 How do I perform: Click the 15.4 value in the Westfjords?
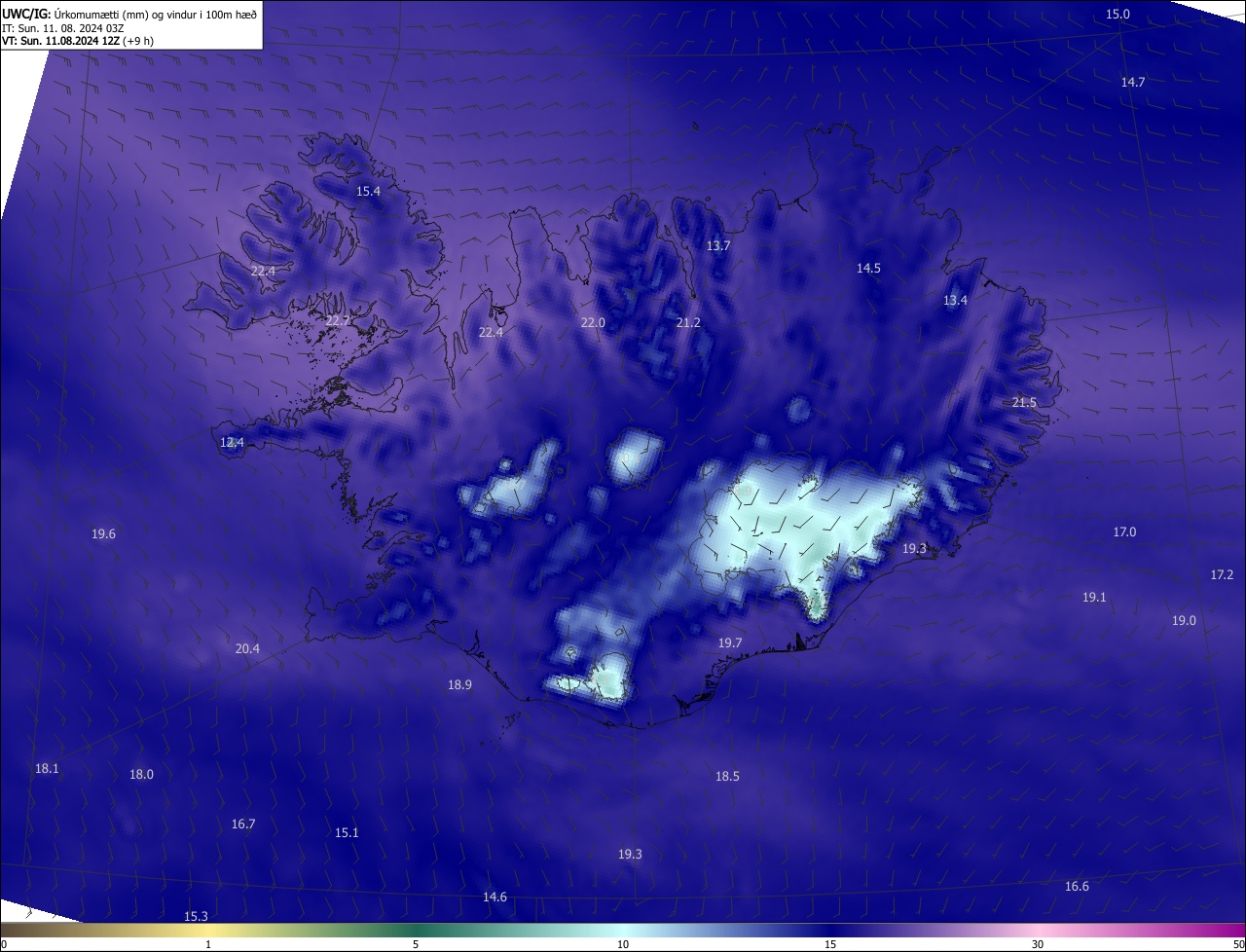(368, 192)
